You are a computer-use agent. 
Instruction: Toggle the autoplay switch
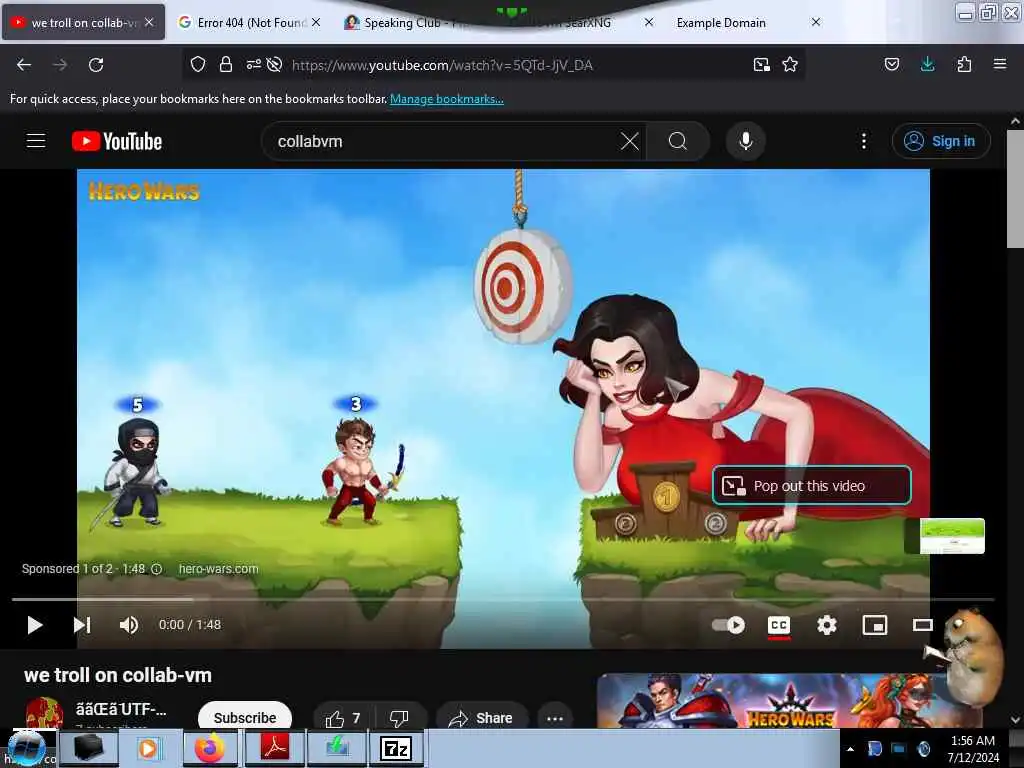pyautogui.click(x=728, y=625)
